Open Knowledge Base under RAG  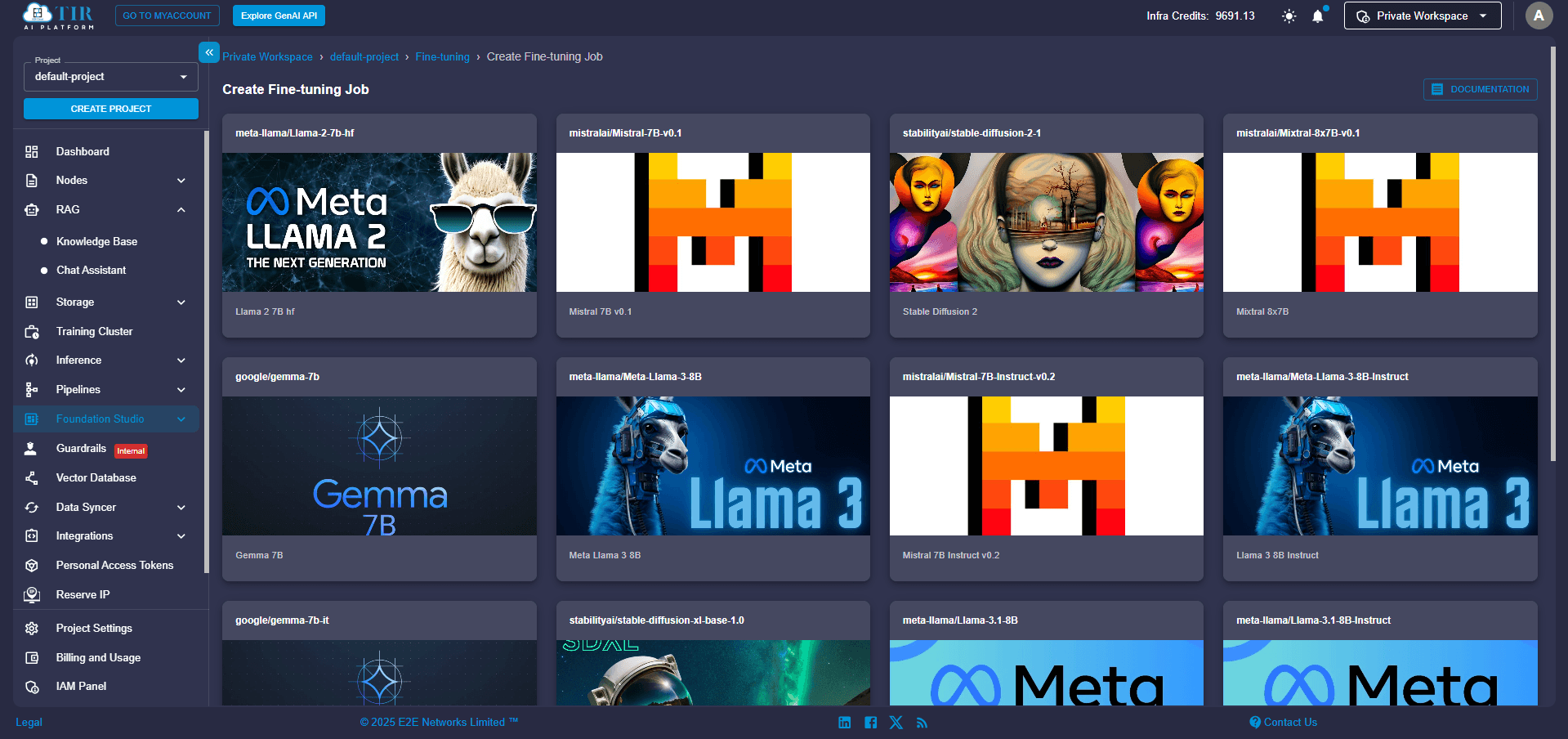pyautogui.click(x=96, y=242)
